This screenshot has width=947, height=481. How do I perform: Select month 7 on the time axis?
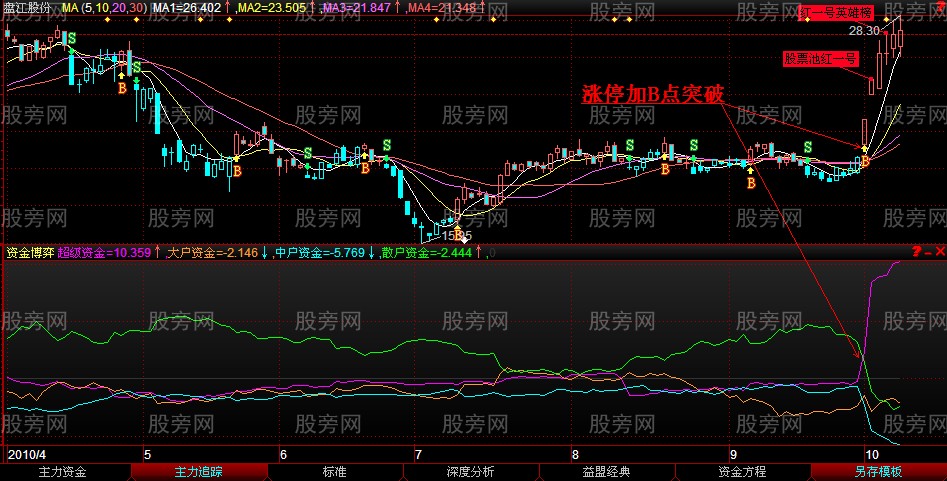coord(417,454)
